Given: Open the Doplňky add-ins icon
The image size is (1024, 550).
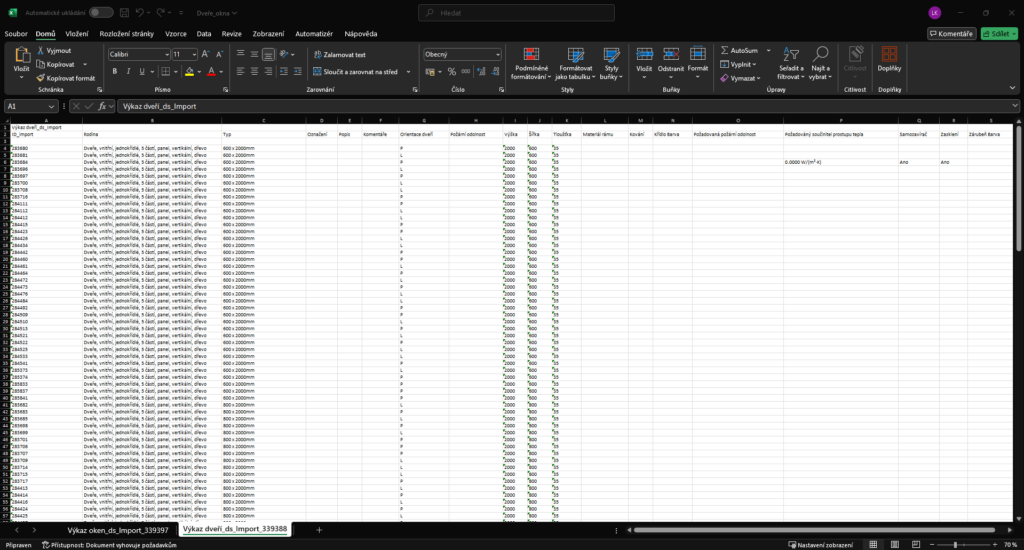Looking at the screenshot, I should [x=889, y=55].
